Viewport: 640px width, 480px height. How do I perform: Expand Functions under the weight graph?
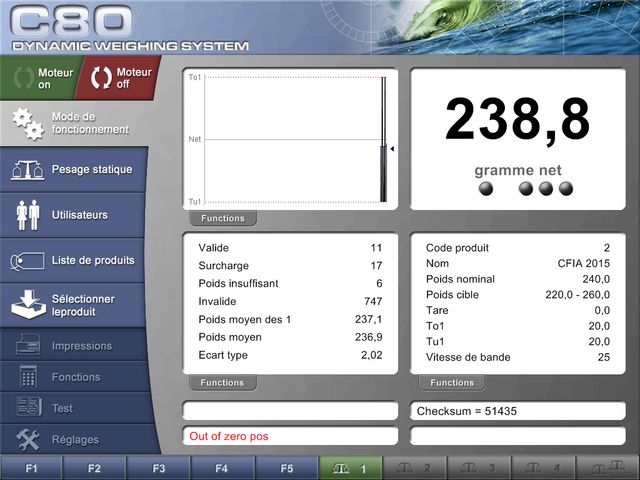click(222, 218)
